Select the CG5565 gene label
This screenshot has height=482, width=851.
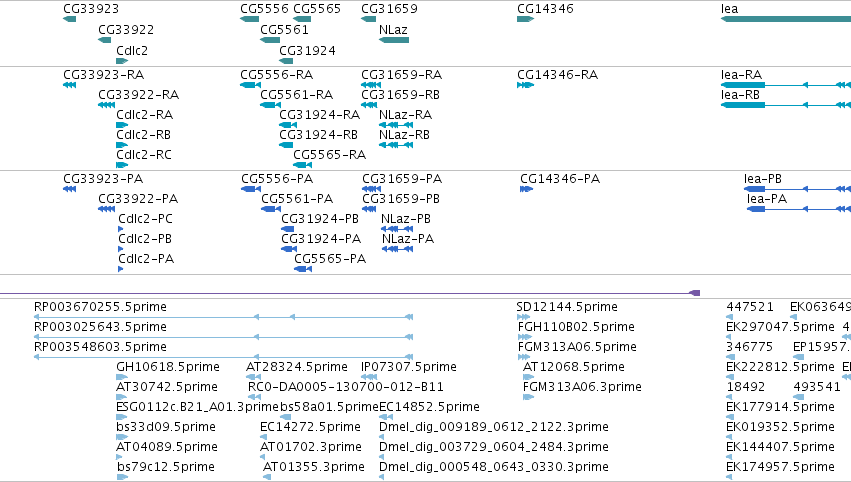point(317,9)
